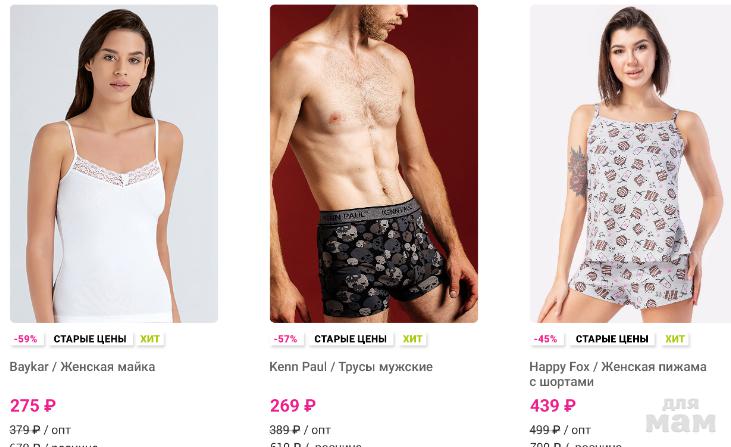Open the Happy Fox pajama product image
The height and width of the screenshot is (447, 731).
click(630, 164)
